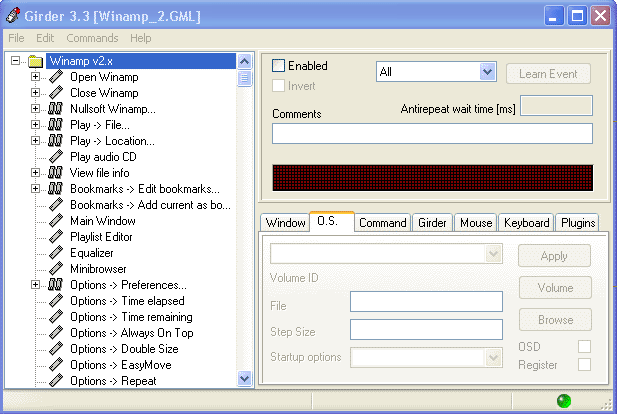Click the Apply button
The image size is (618, 415).
coord(554,256)
